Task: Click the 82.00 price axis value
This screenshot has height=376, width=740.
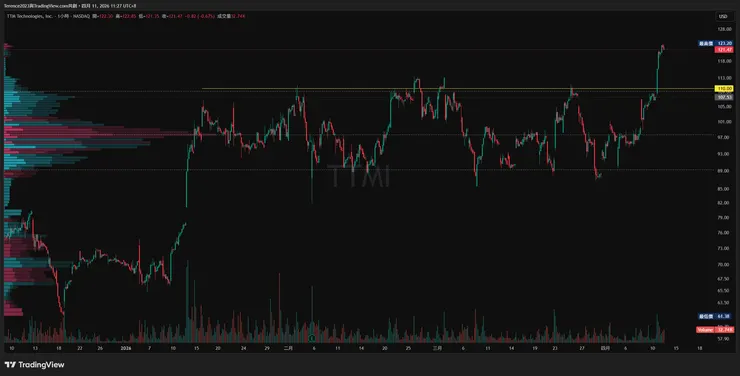Action: (724, 203)
